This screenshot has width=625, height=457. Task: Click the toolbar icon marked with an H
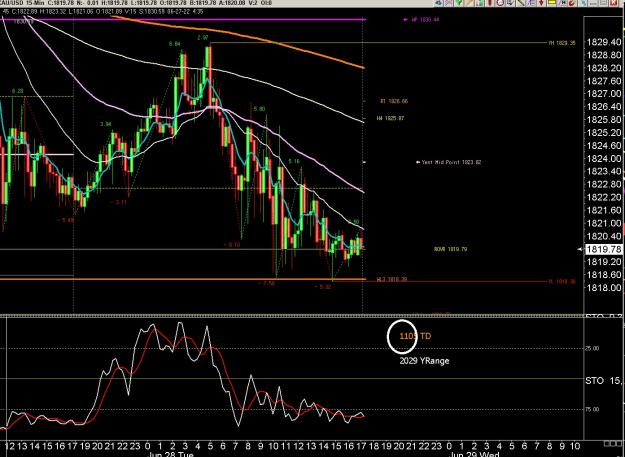[x=562, y=2]
